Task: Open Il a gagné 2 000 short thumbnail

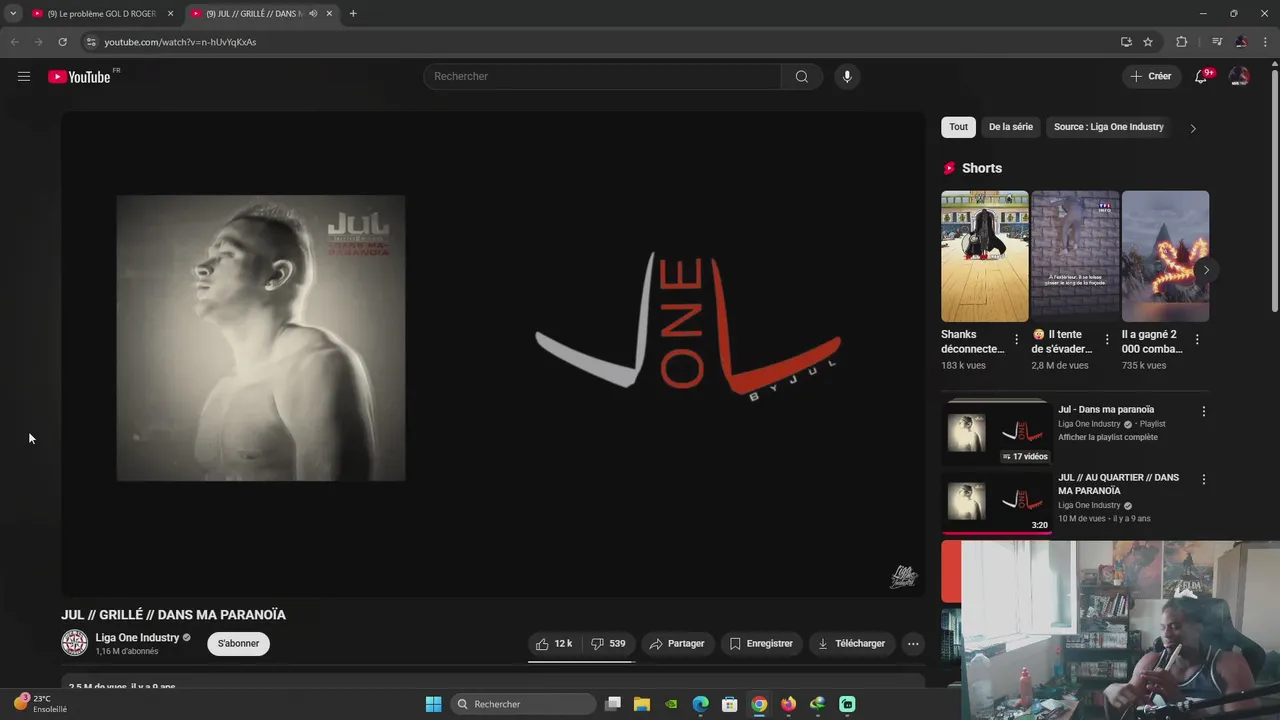Action: click(x=1165, y=256)
